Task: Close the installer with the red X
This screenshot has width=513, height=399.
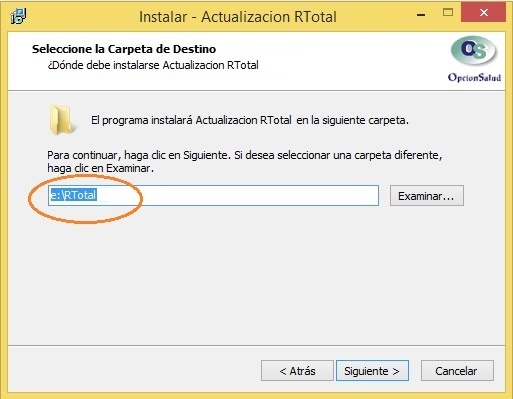Action: 483,13
